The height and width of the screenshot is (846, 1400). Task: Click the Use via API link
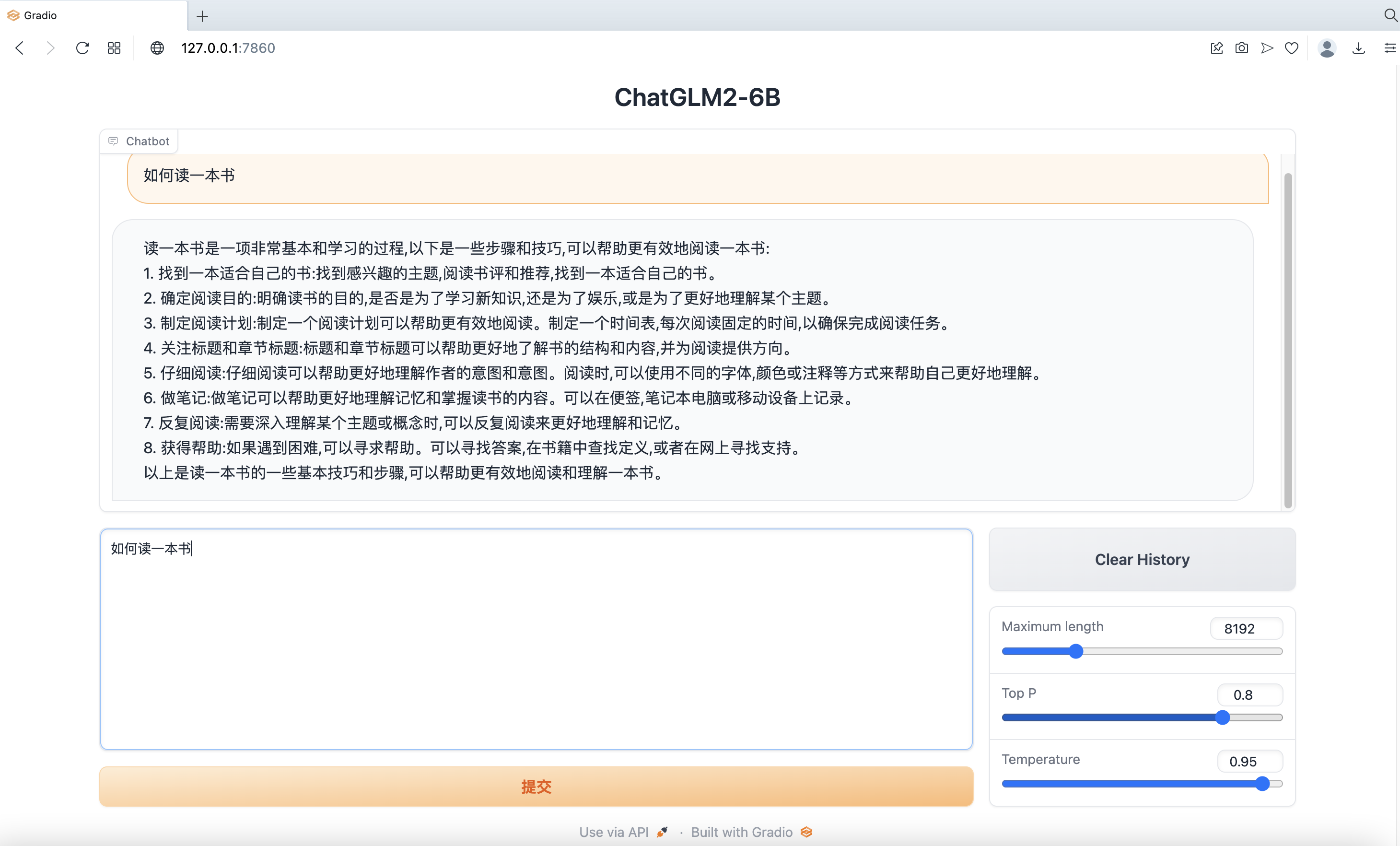614,831
